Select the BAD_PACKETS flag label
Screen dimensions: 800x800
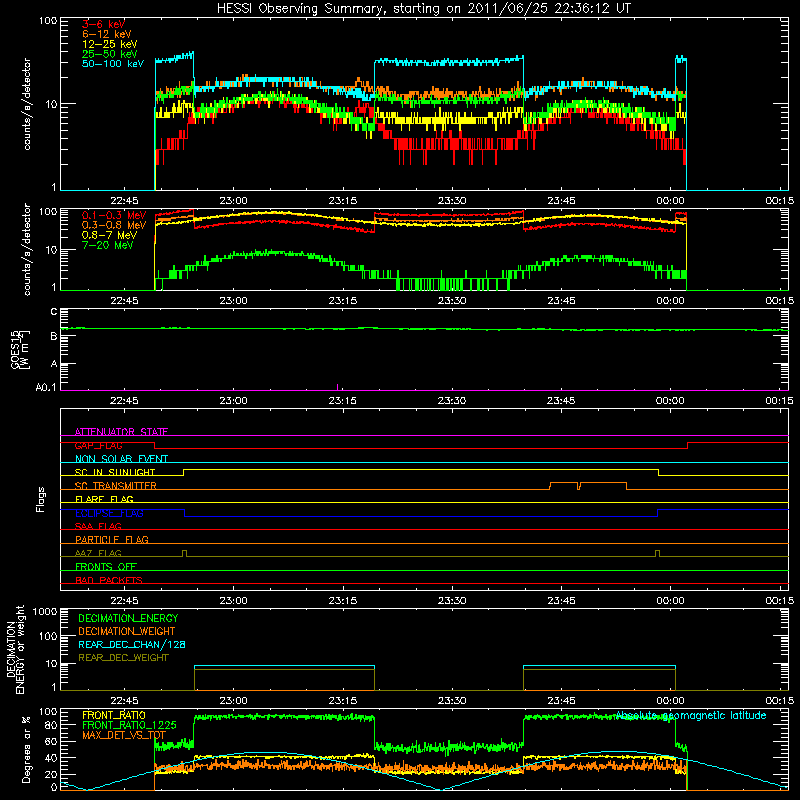pos(109,580)
